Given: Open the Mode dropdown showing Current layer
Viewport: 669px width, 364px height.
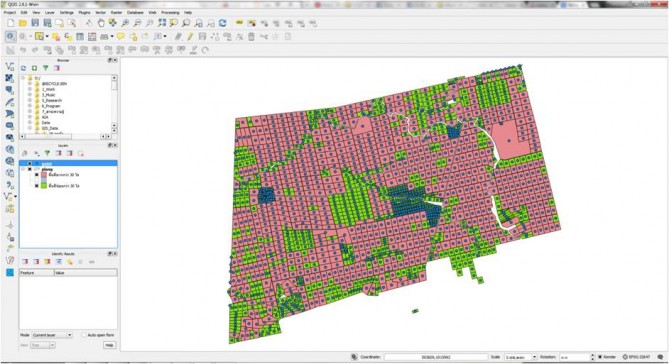Looking at the screenshot, I should coord(52,335).
